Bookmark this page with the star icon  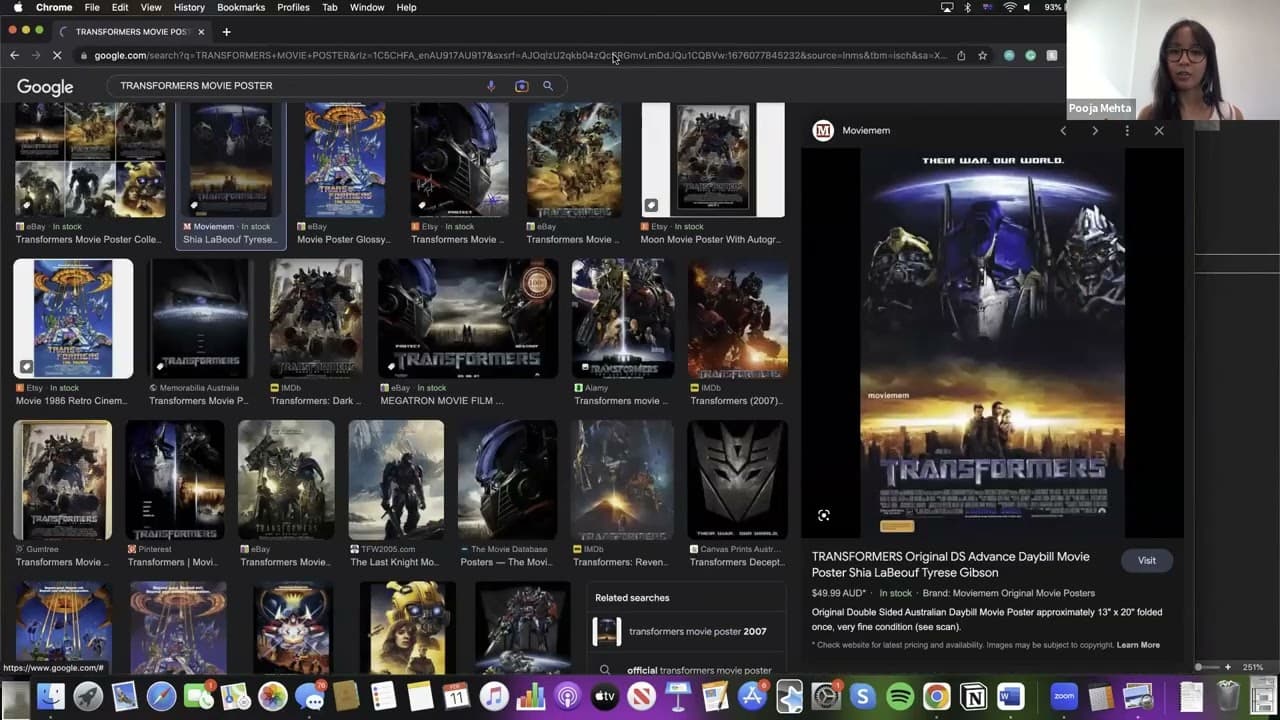pos(983,56)
